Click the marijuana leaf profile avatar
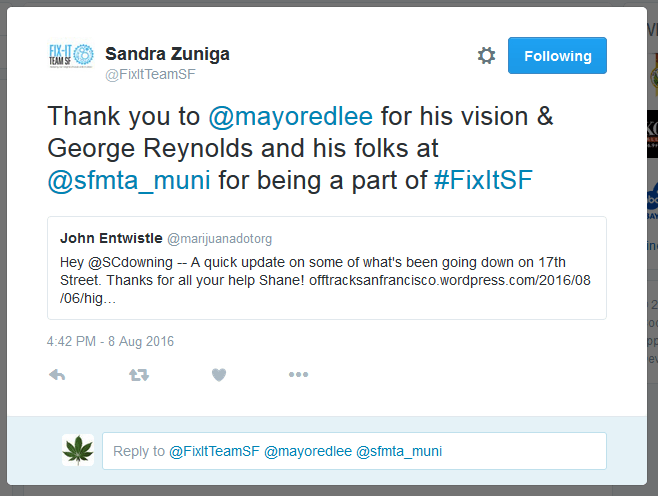Screen dimensions: 658x496 (x=78, y=451)
